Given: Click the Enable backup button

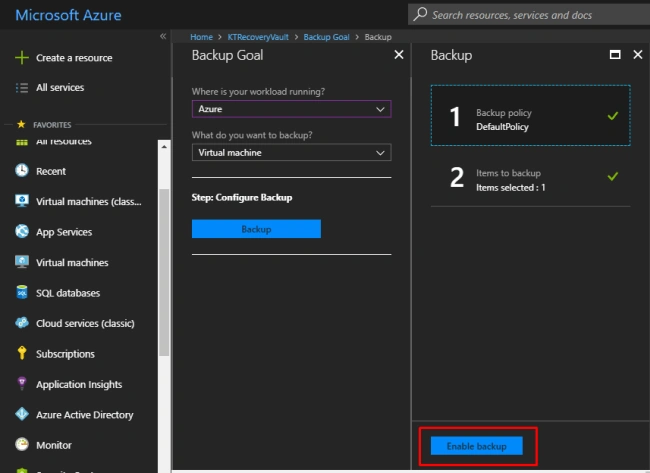Looking at the screenshot, I should point(477,446).
